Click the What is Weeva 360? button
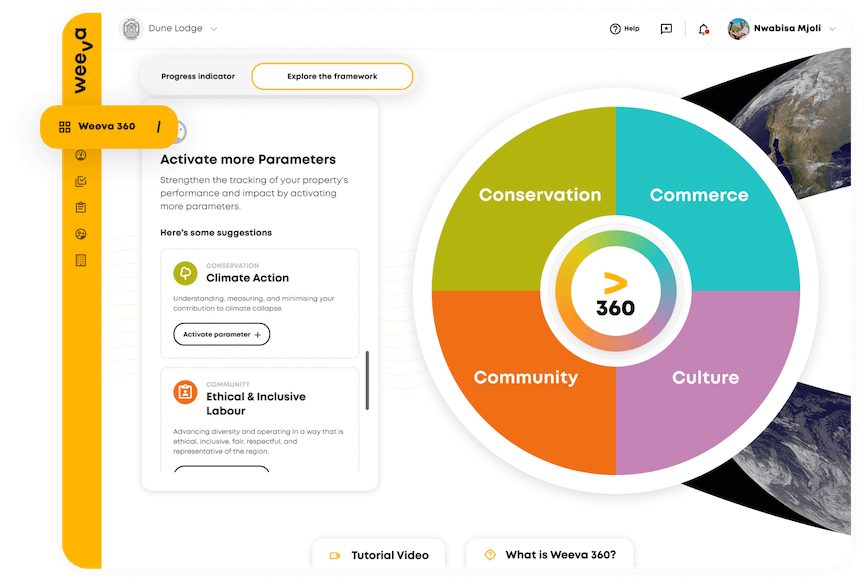This screenshot has height=583, width=864. click(549, 555)
